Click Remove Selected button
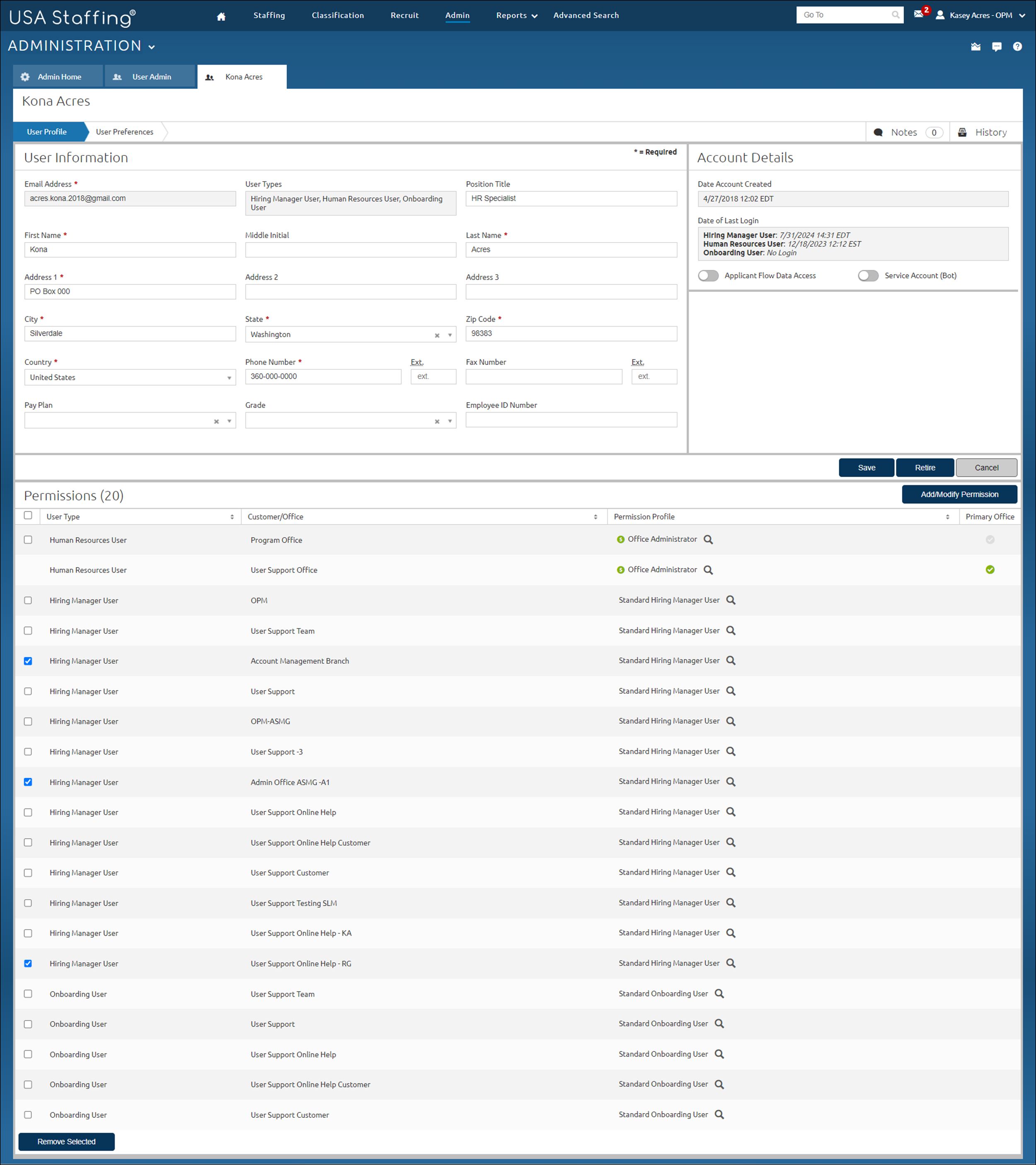This screenshot has width=1036, height=1165. pos(67,1142)
